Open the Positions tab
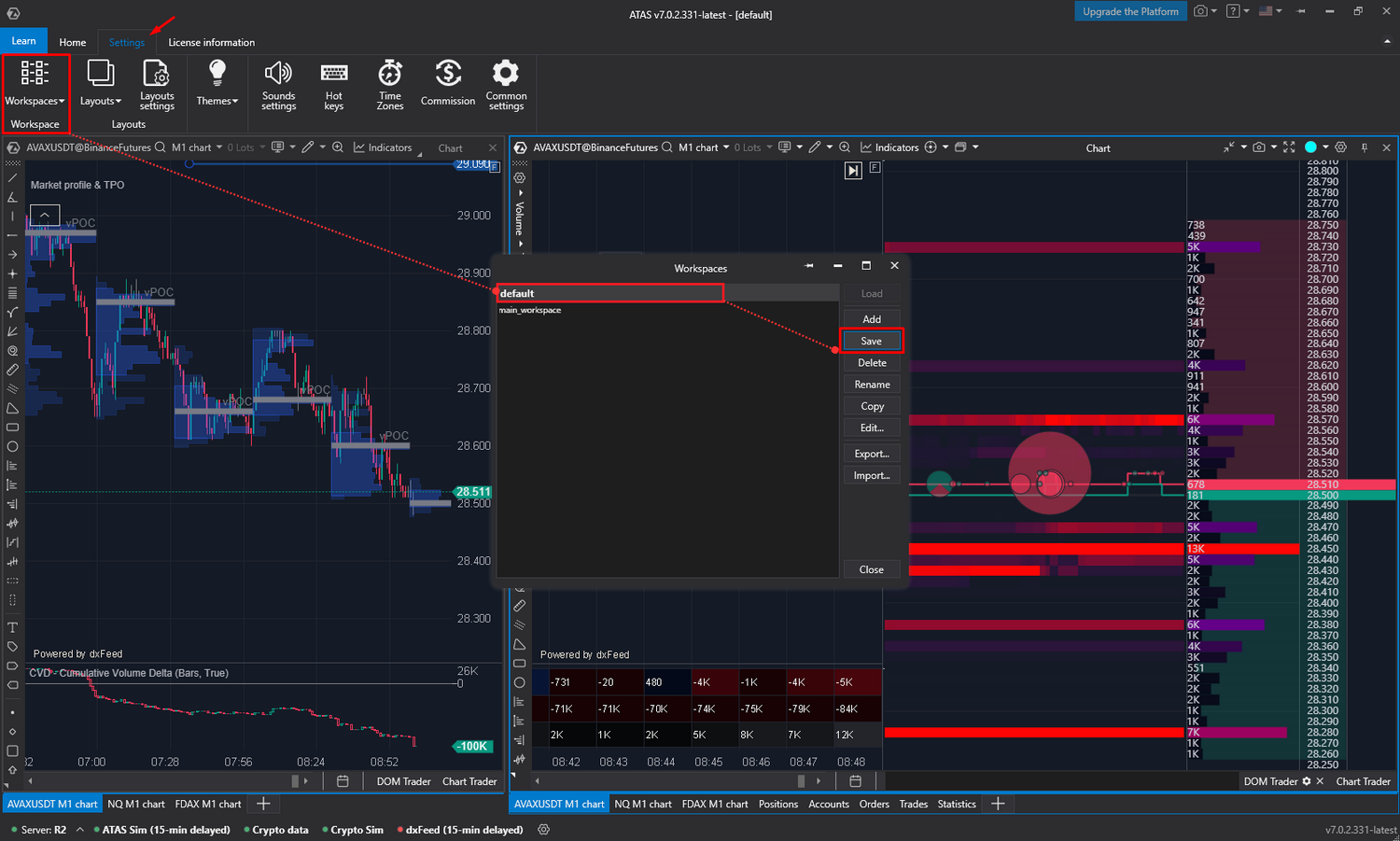The height and width of the screenshot is (841, 1400). point(777,804)
